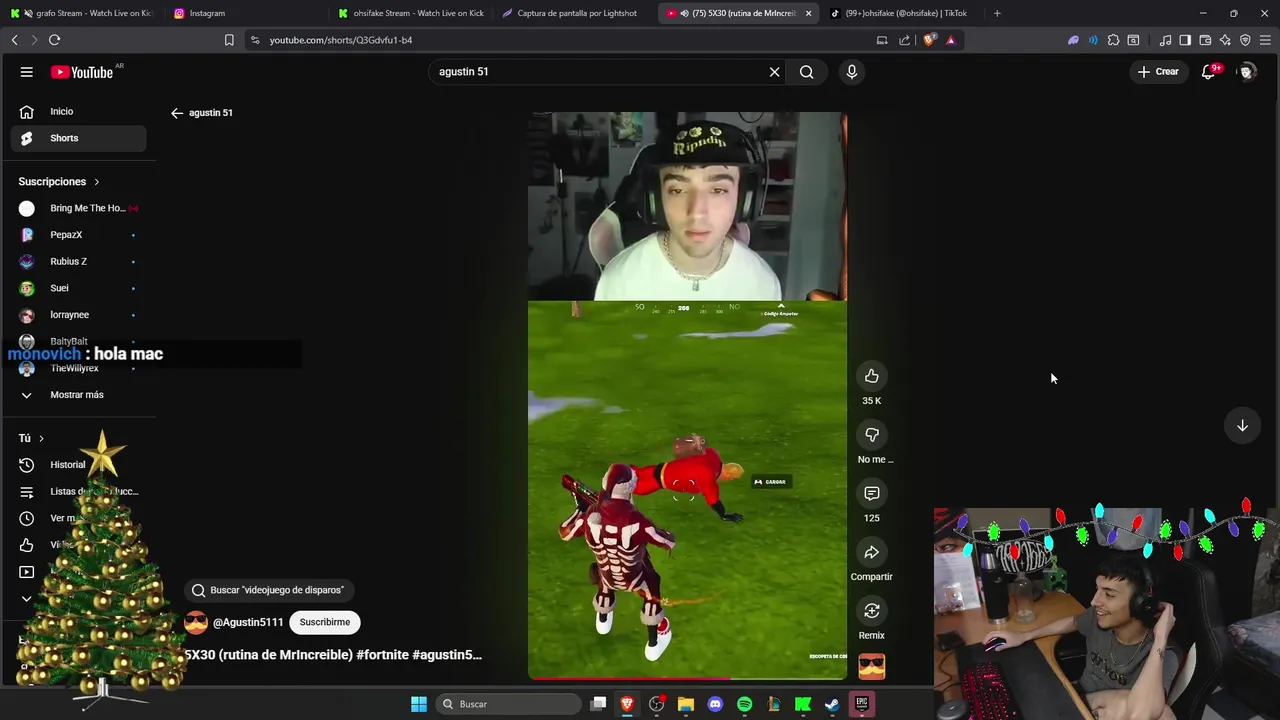Open Brave Leo AI sparkle icon
This screenshot has width=1280, height=720.
pos(1225,40)
